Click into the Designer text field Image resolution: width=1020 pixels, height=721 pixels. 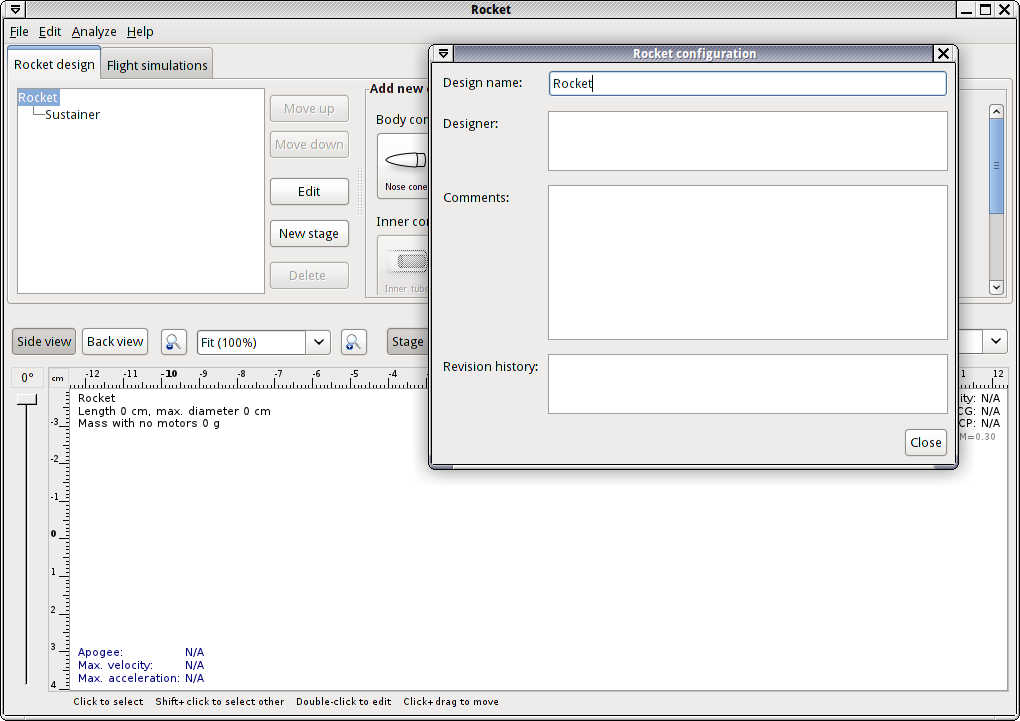(747, 141)
